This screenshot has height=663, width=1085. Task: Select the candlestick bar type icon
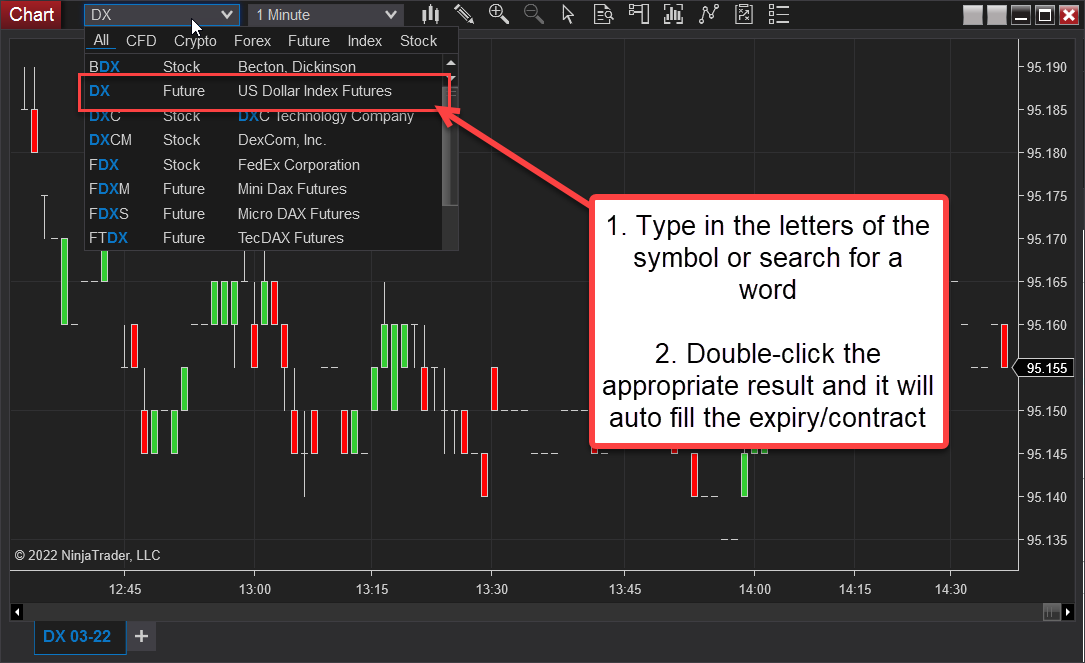[x=431, y=14]
